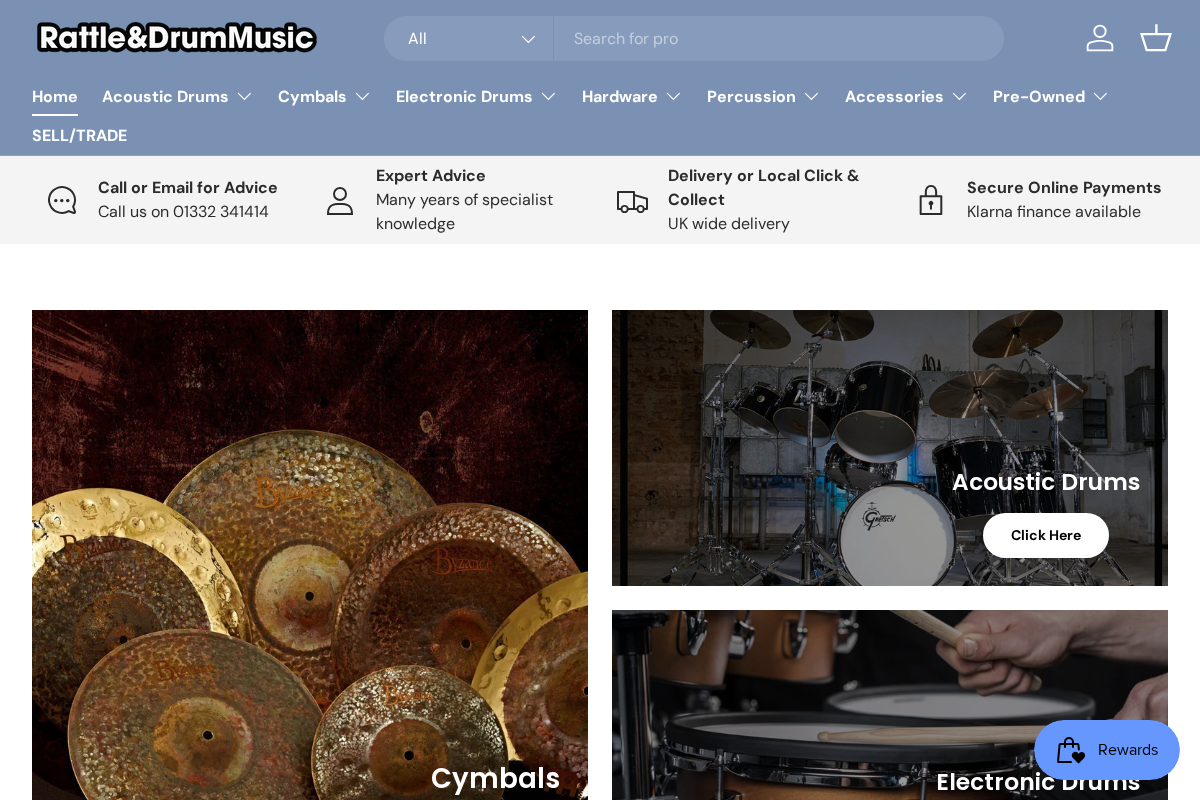Click the chat bubble advice icon
The image size is (1200, 800).
62,200
